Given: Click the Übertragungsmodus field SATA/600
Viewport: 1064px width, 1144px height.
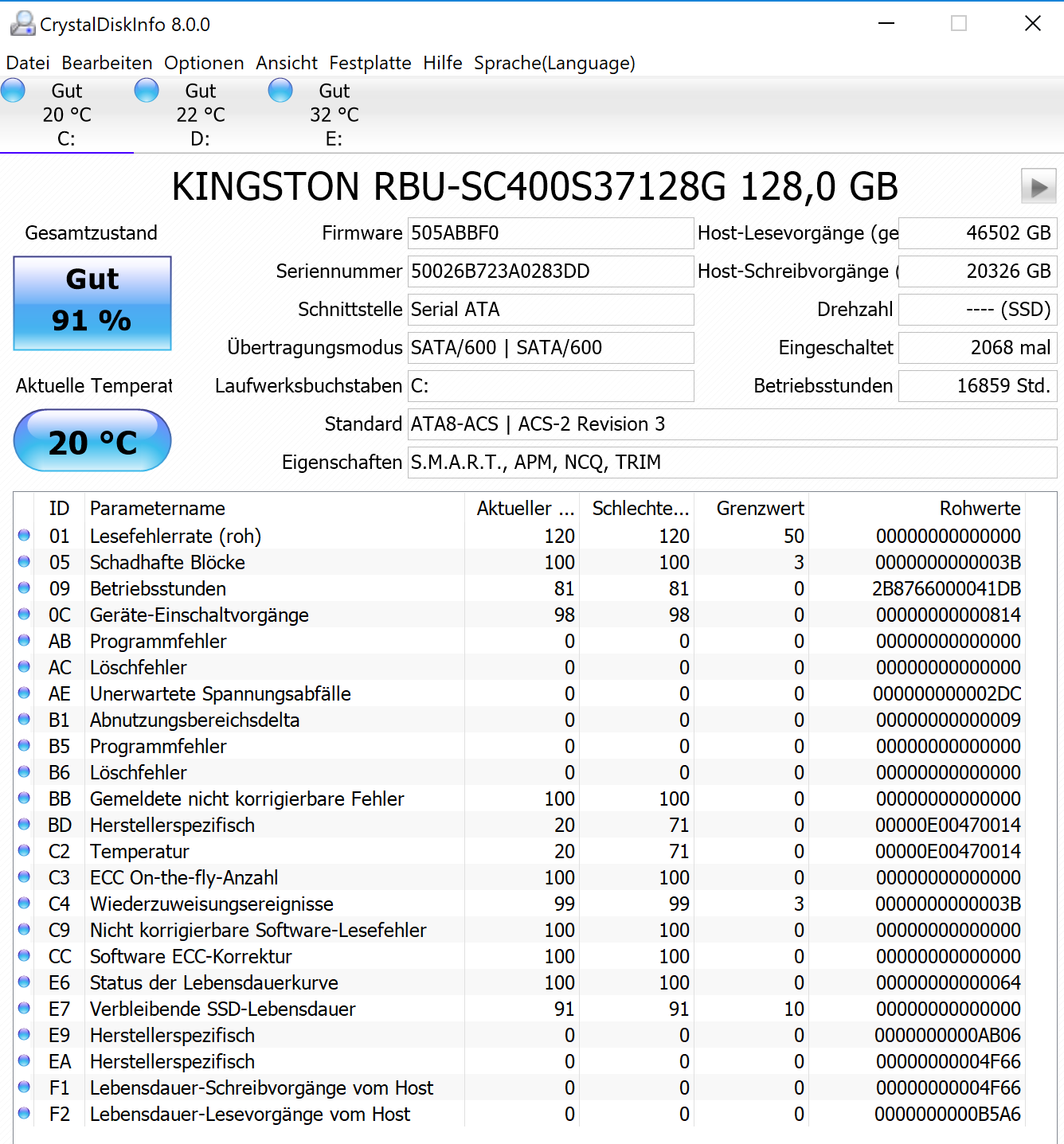Looking at the screenshot, I should point(550,348).
